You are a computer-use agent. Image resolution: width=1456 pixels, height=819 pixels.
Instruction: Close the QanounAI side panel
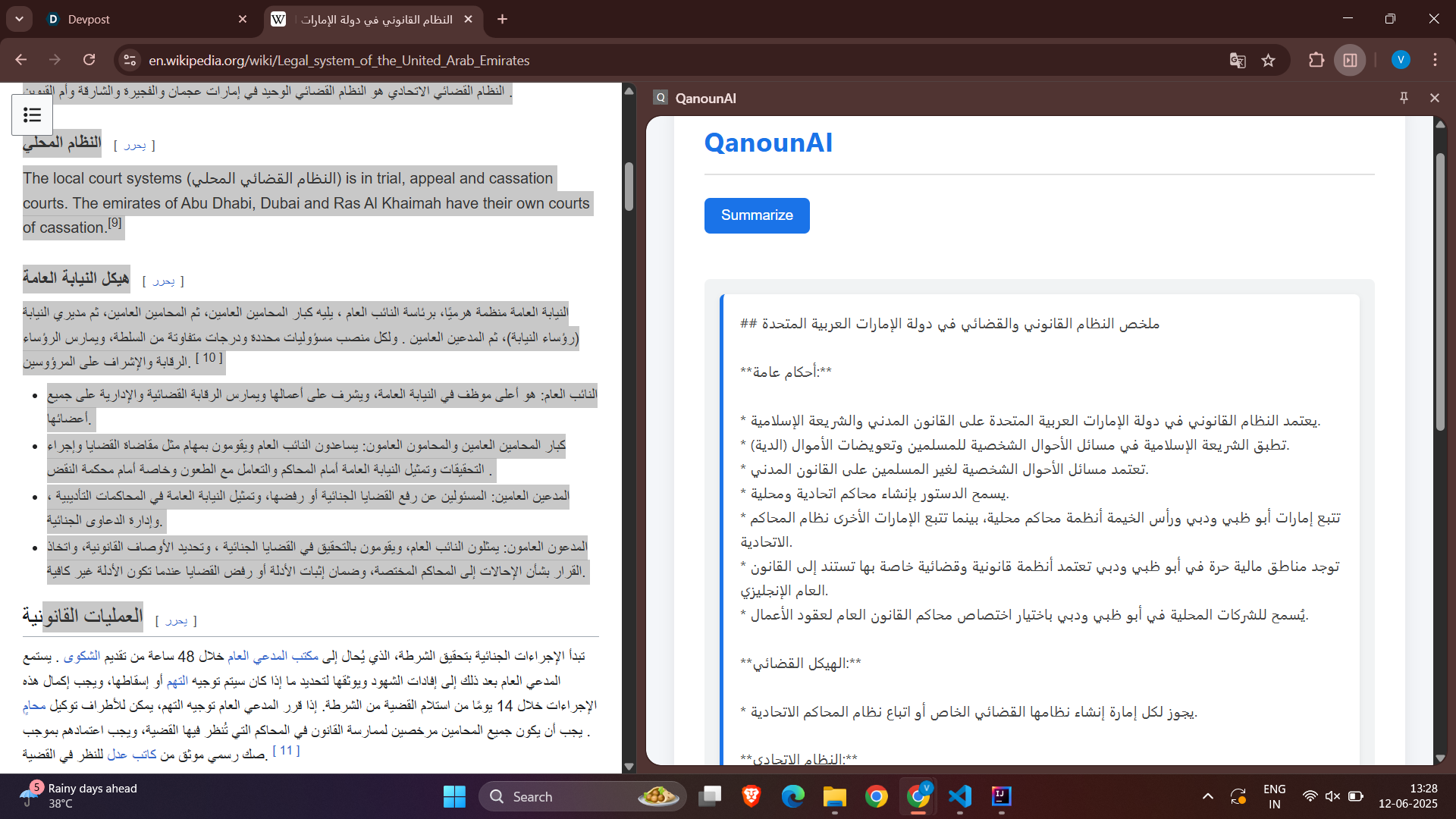pyautogui.click(x=1434, y=98)
